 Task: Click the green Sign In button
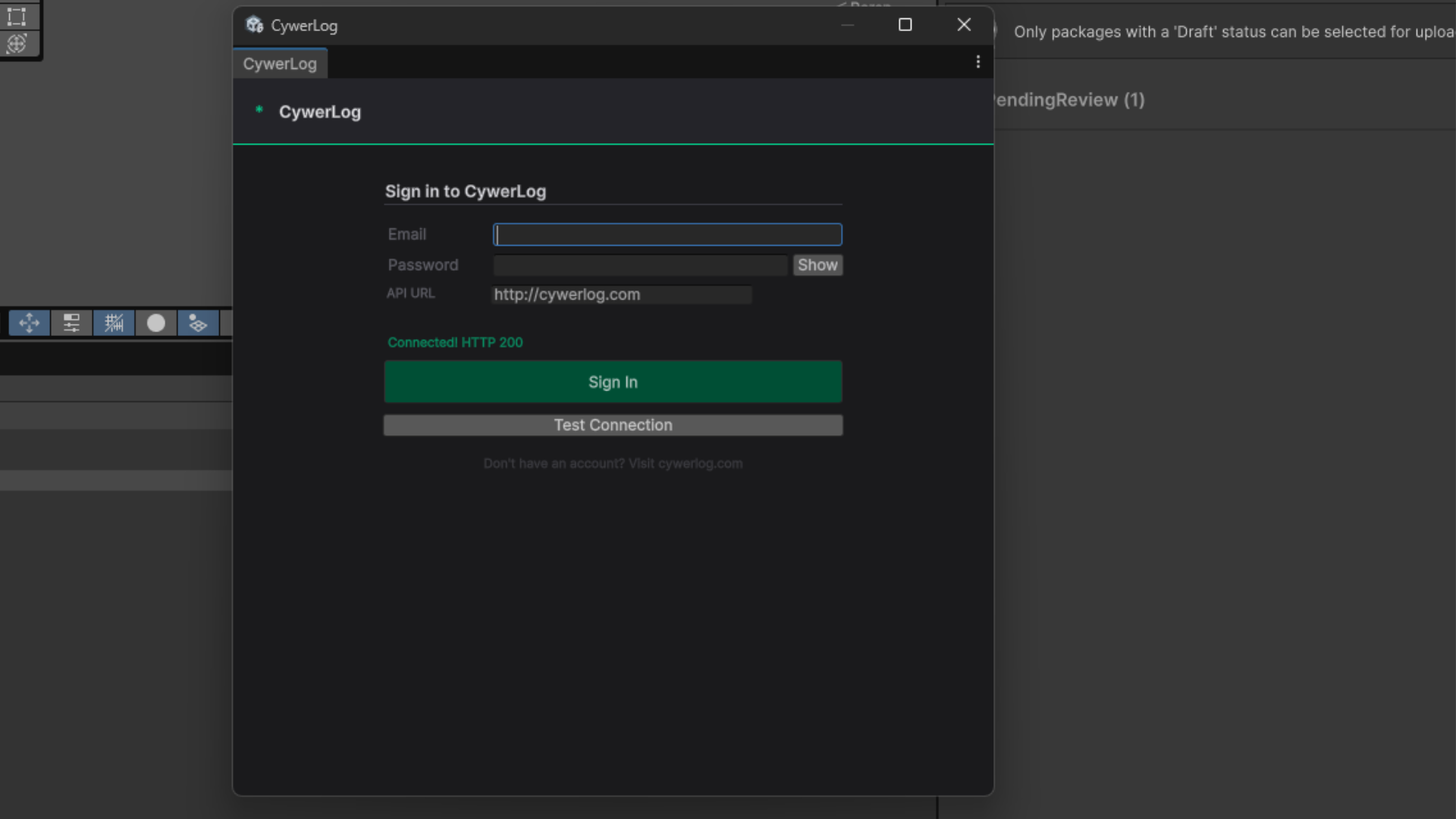[x=613, y=382]
